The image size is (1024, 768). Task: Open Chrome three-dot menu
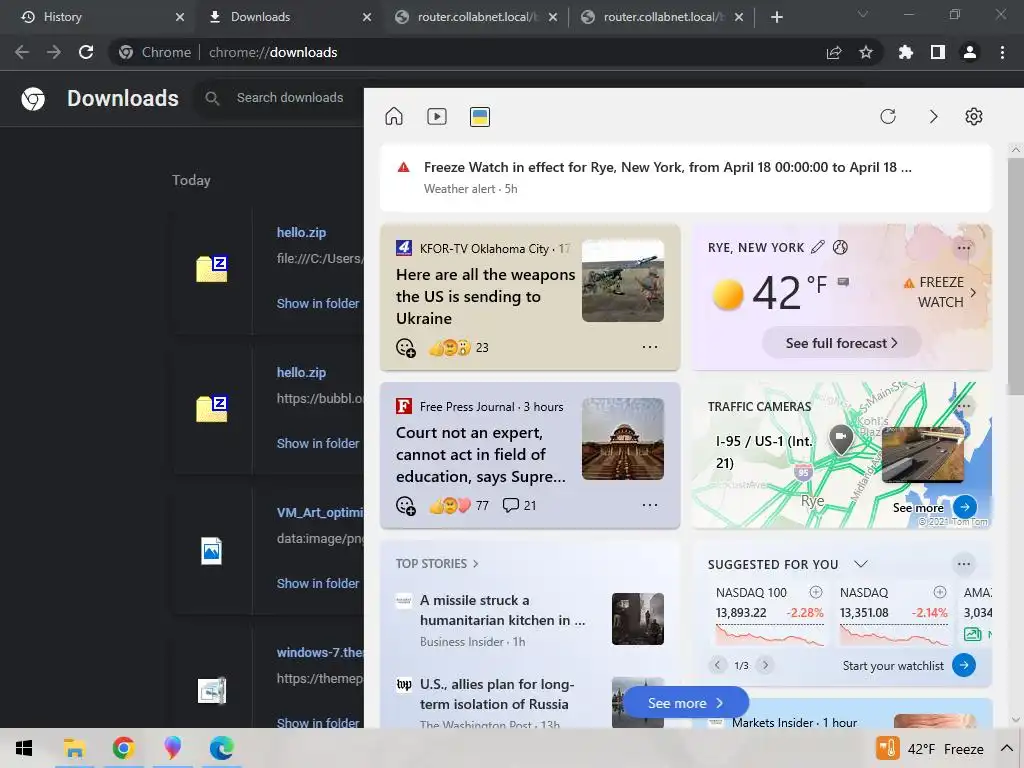pos(1002,52)
